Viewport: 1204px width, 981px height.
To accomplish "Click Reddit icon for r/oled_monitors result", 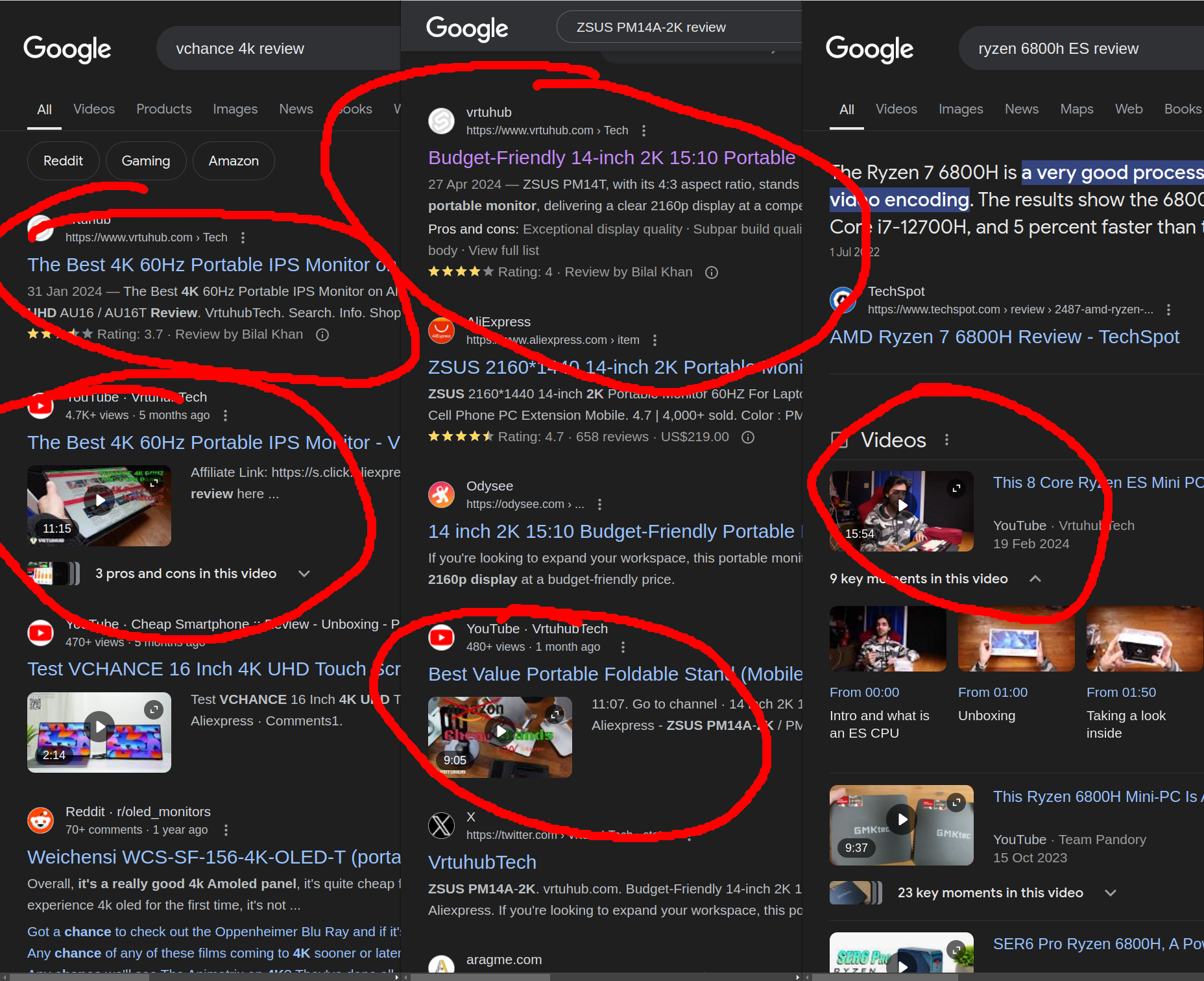I will pos(41,820).
